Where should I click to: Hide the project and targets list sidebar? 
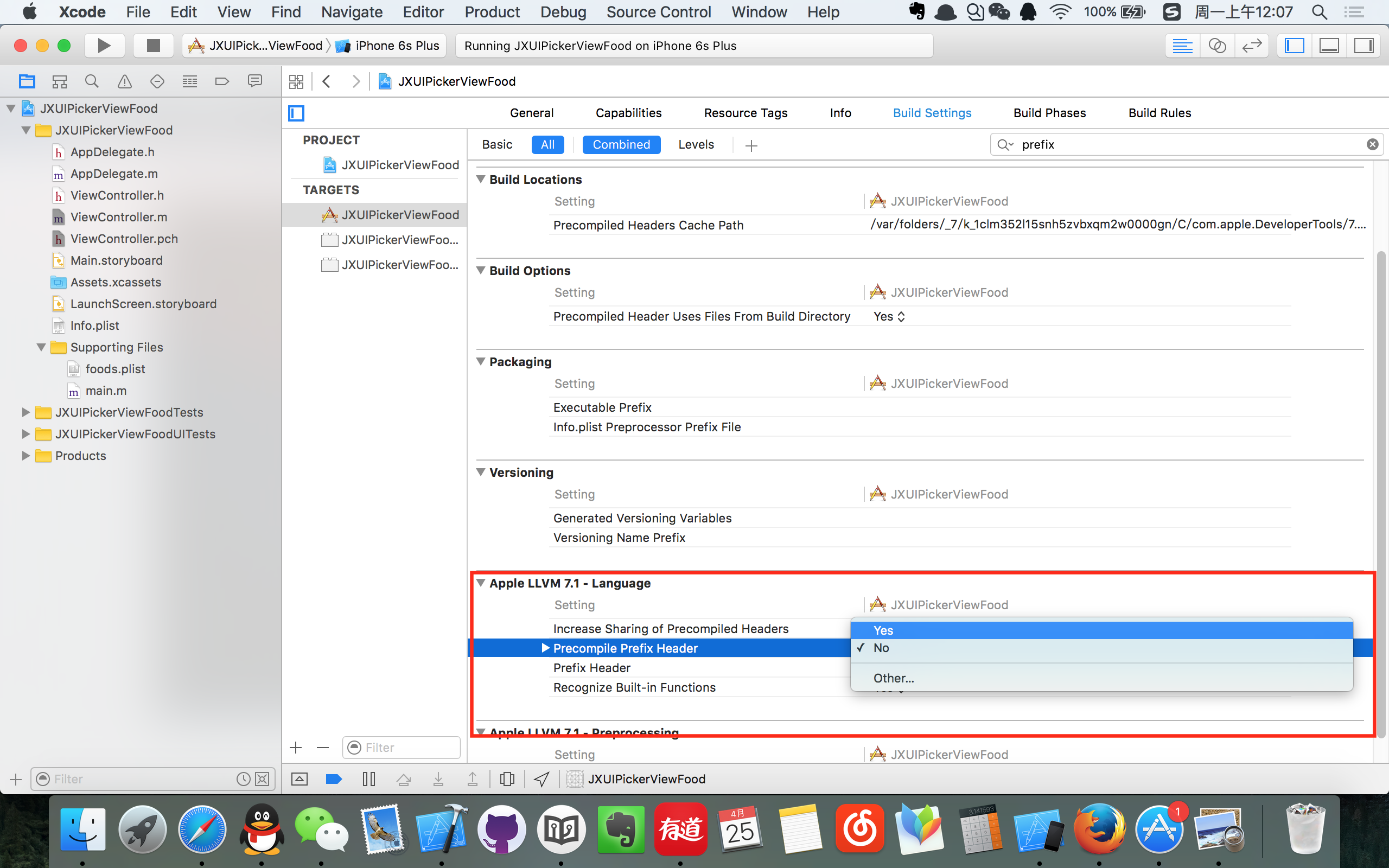[296, 113]
